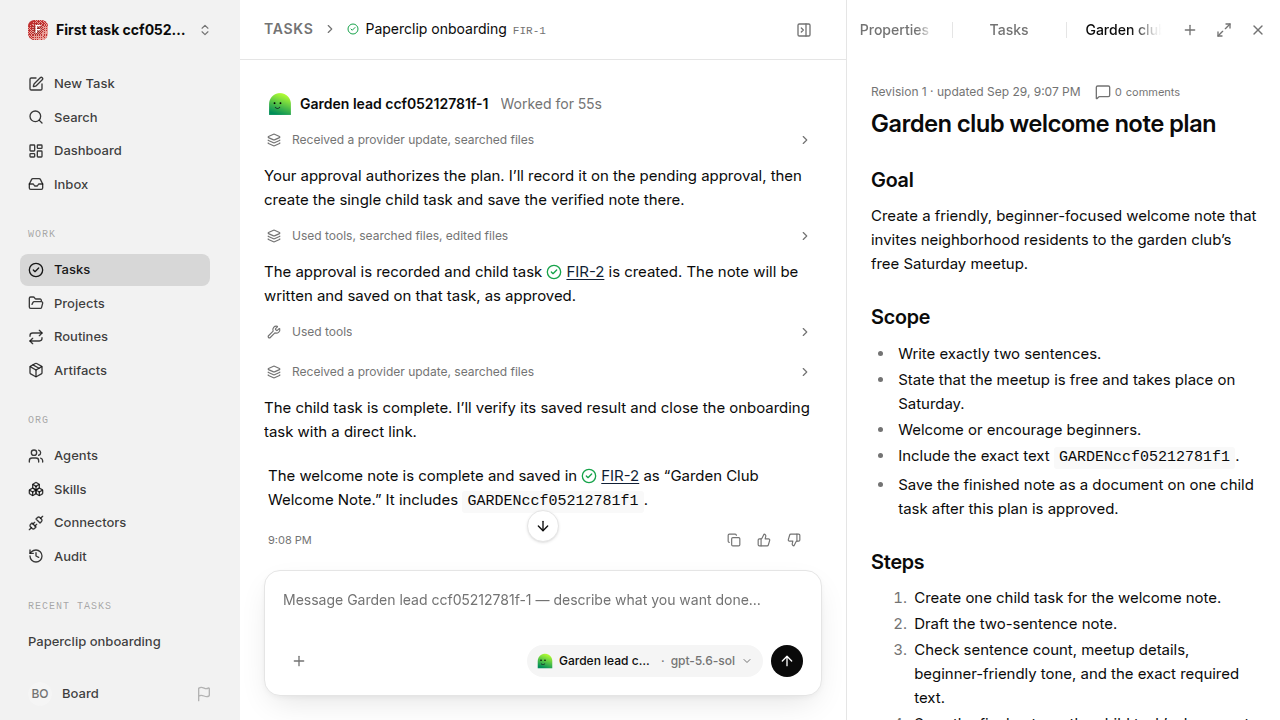Open Search in the sidebar
The width and height of the screenshot is (1280, 720).
click(x=115, y=117)
